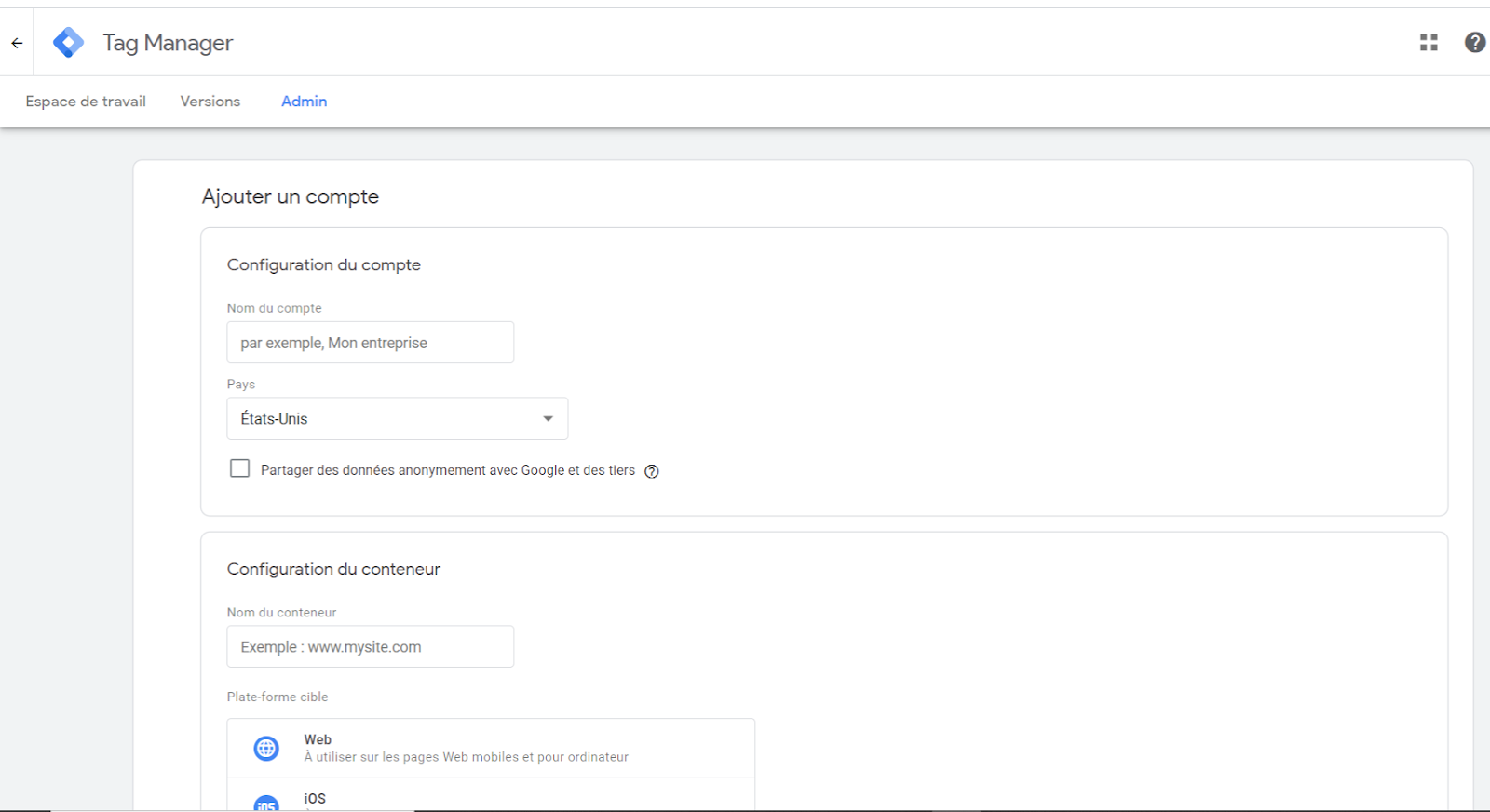
Task: Choose the iOS target platform option
Action: coord(317,798)
